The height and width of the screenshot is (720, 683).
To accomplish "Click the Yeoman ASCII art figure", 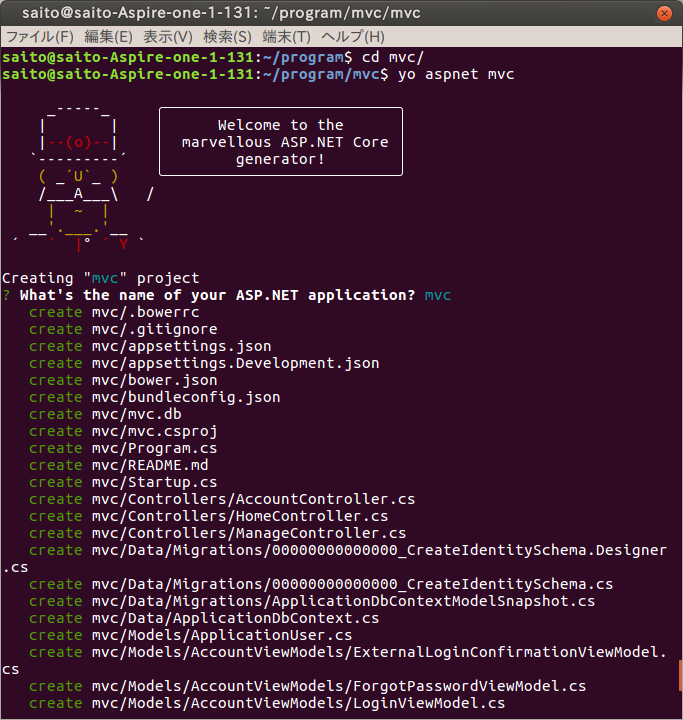I will [x=83, y=178].
